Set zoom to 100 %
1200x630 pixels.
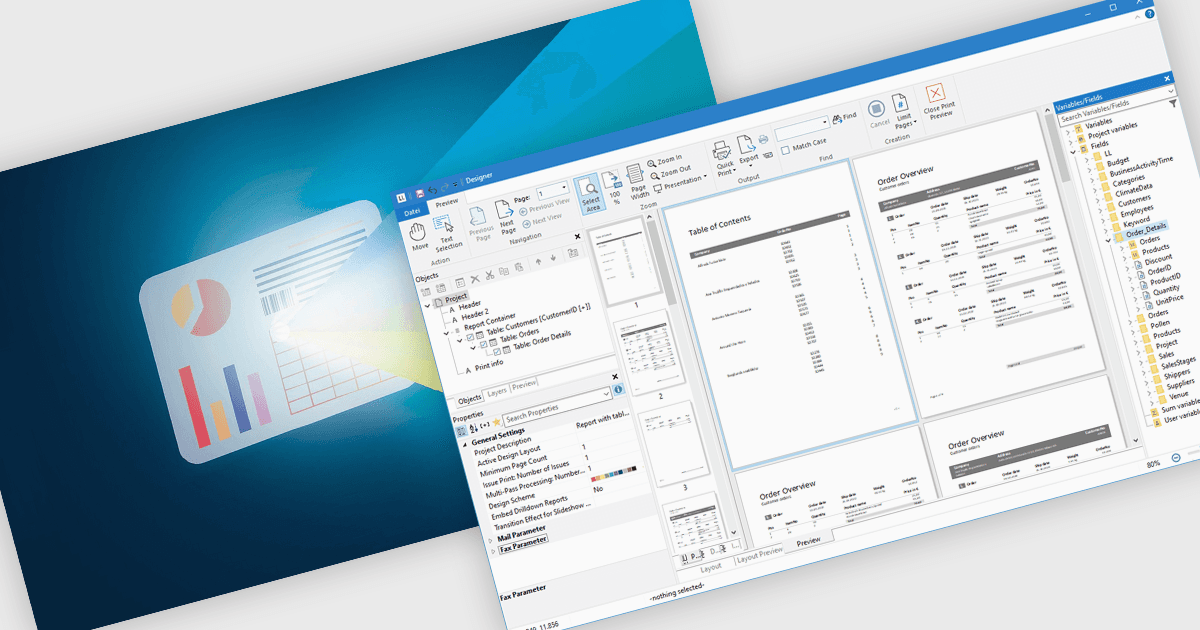click(613, 186)
